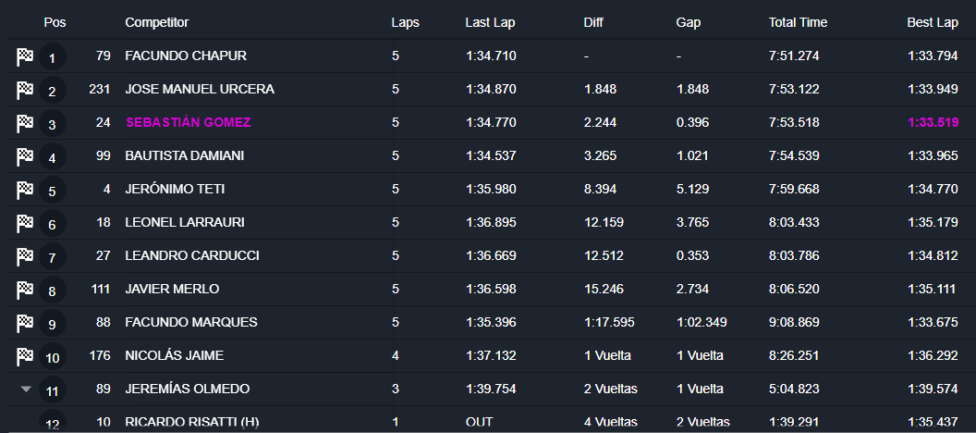Image resolution: width=976 pixels, height=433 pixels.
Task: Click the flag icon in Javier Merlo's row
Action: (25, 290)
